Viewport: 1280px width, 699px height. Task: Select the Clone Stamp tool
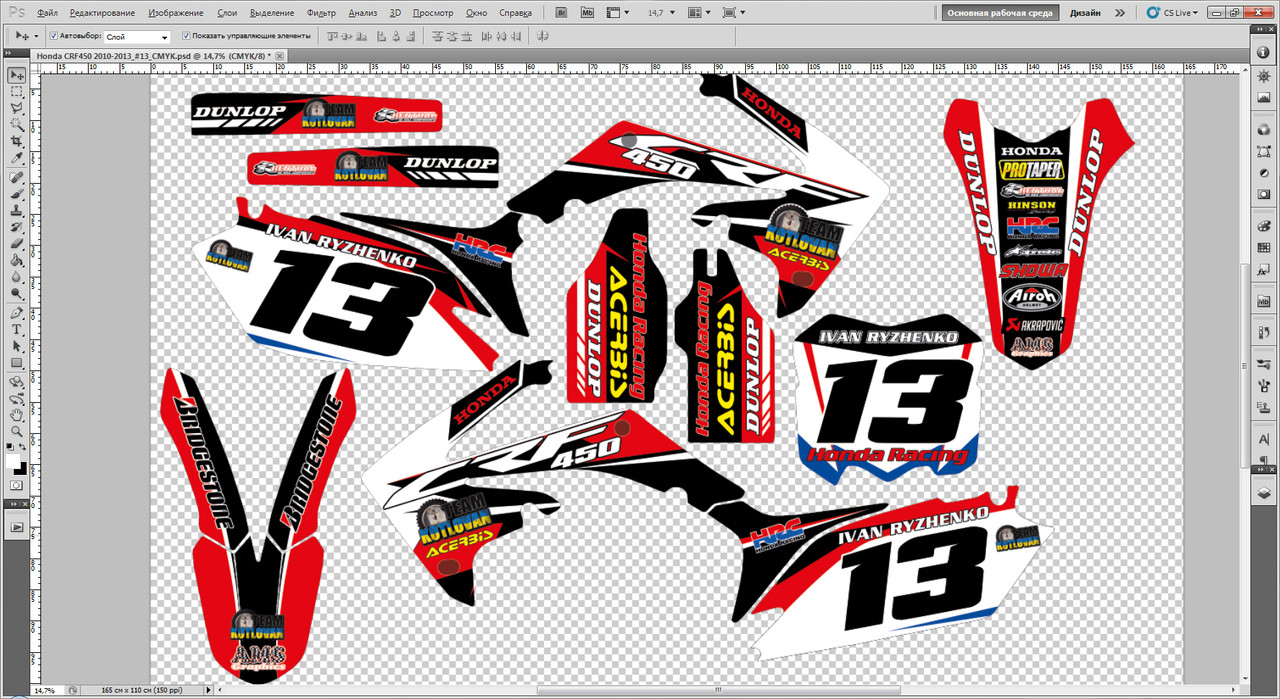tap(17, 211)
